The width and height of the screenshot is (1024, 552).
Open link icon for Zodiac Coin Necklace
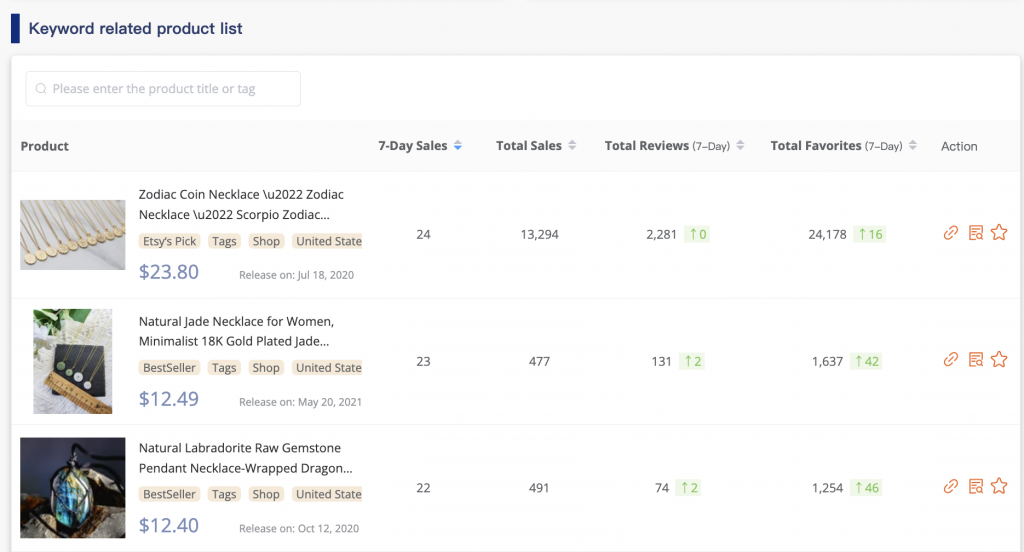(951, 233)
